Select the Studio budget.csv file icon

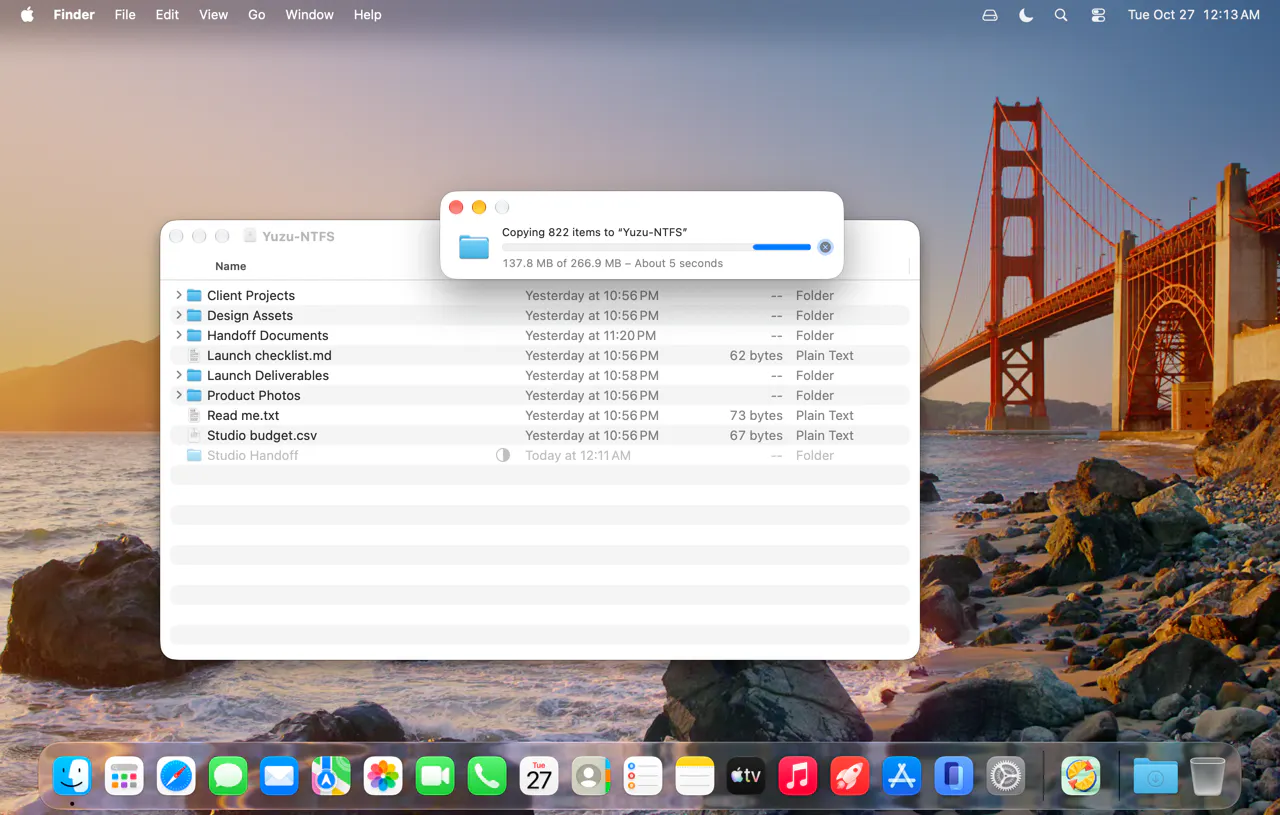[x=195, y=435]
